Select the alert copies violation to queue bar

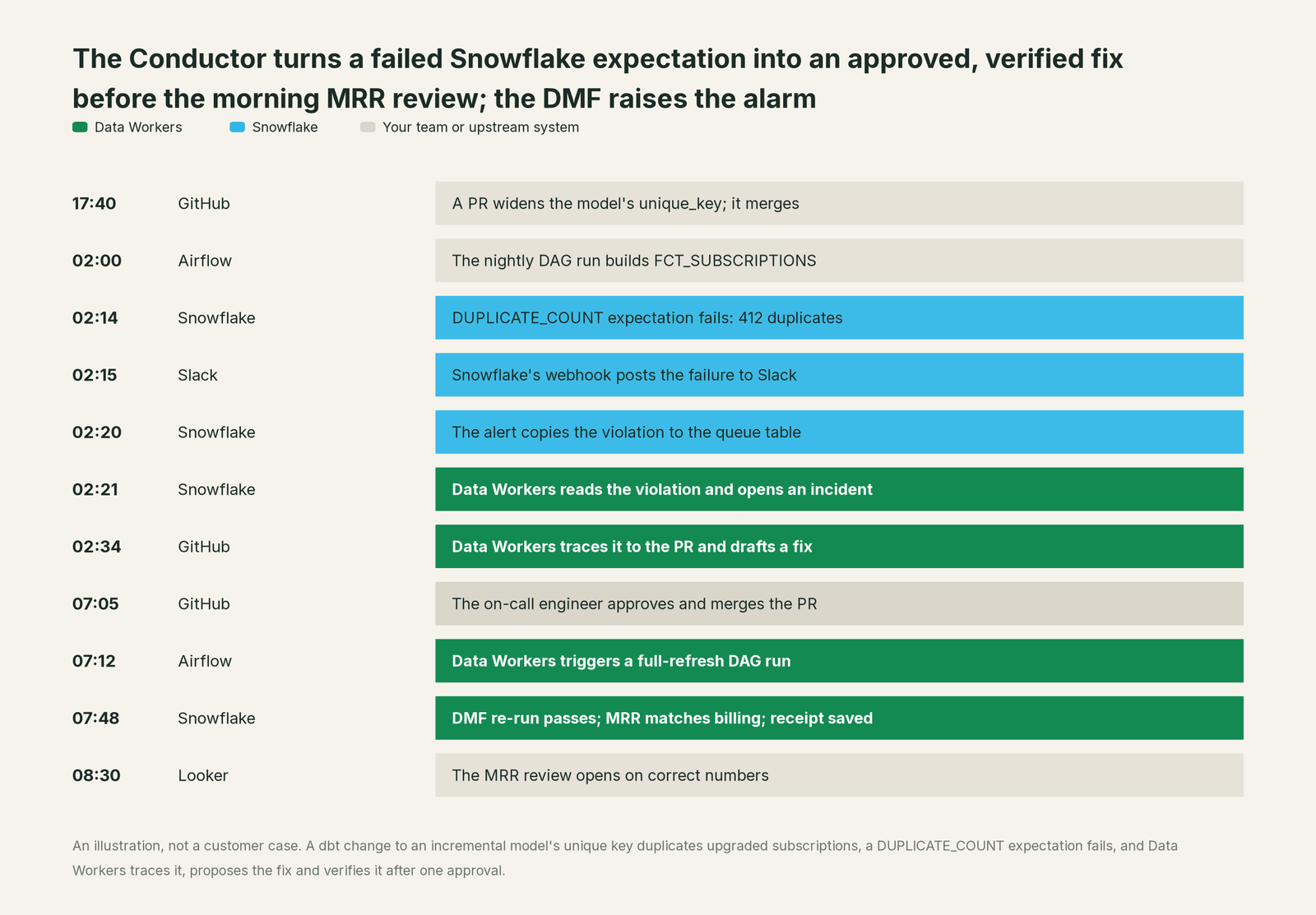839,432
